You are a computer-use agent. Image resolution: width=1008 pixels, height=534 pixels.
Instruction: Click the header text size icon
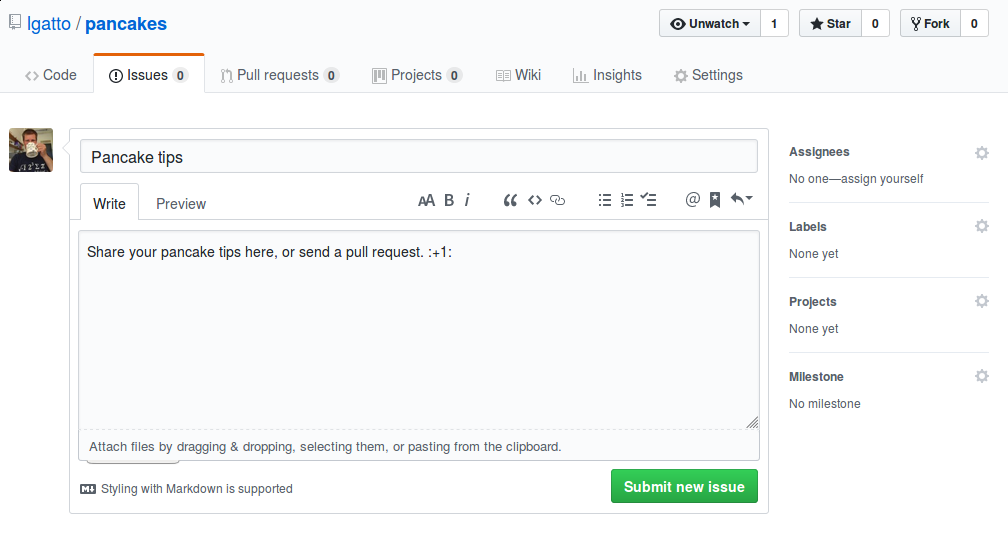coord(426,200)
